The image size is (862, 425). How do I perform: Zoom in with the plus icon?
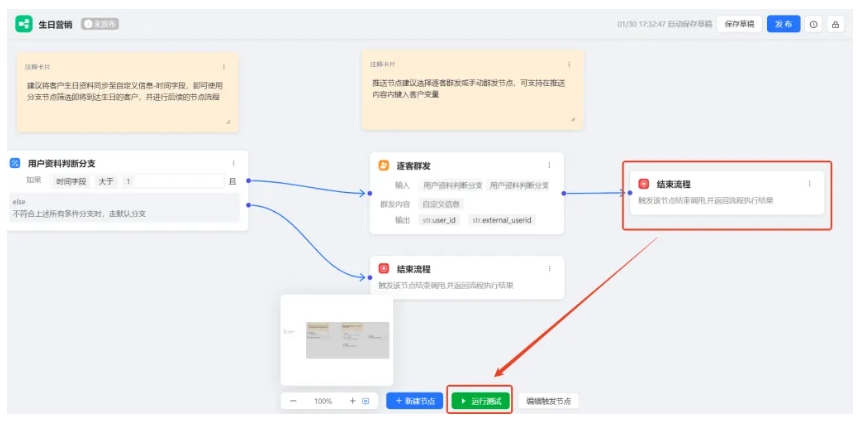tap(352, 401)
